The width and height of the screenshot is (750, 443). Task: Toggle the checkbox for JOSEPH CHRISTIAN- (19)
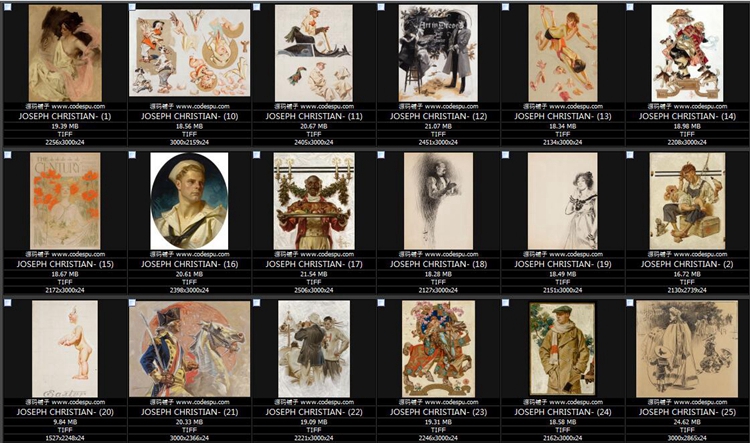point(507,155)
